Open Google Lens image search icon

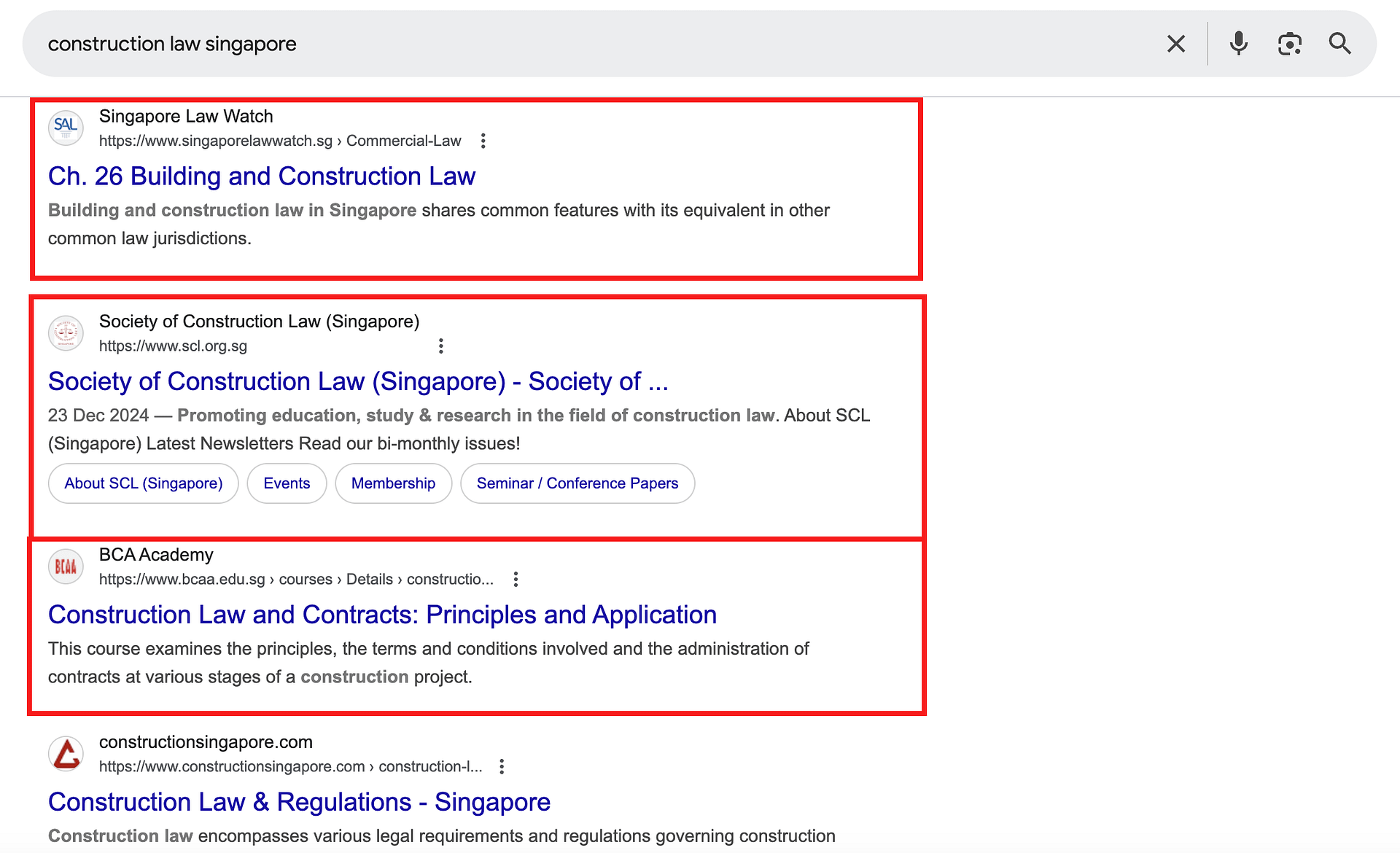pos(1289,44)
